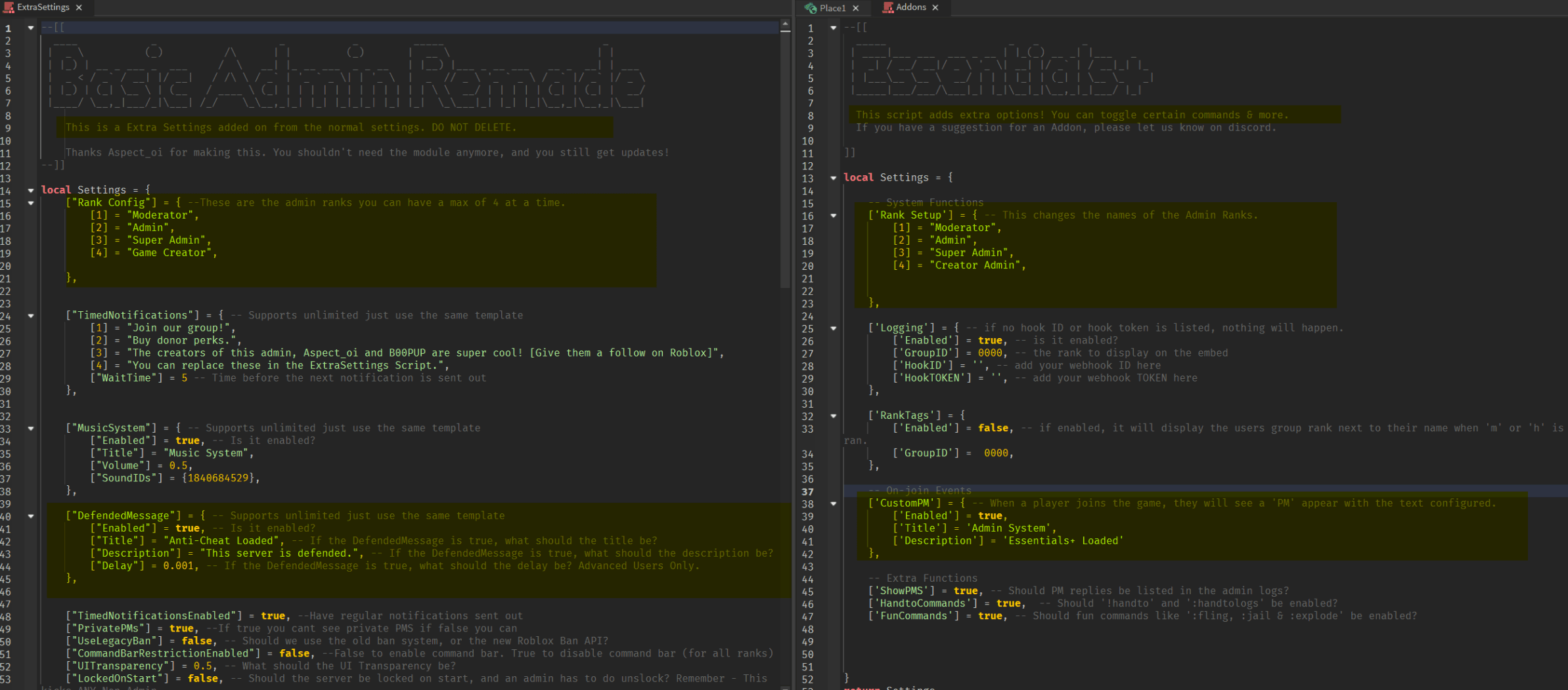Click the empty 'HookID' string value
Viewport: 1568px width, 690px height.
(978, 365)
